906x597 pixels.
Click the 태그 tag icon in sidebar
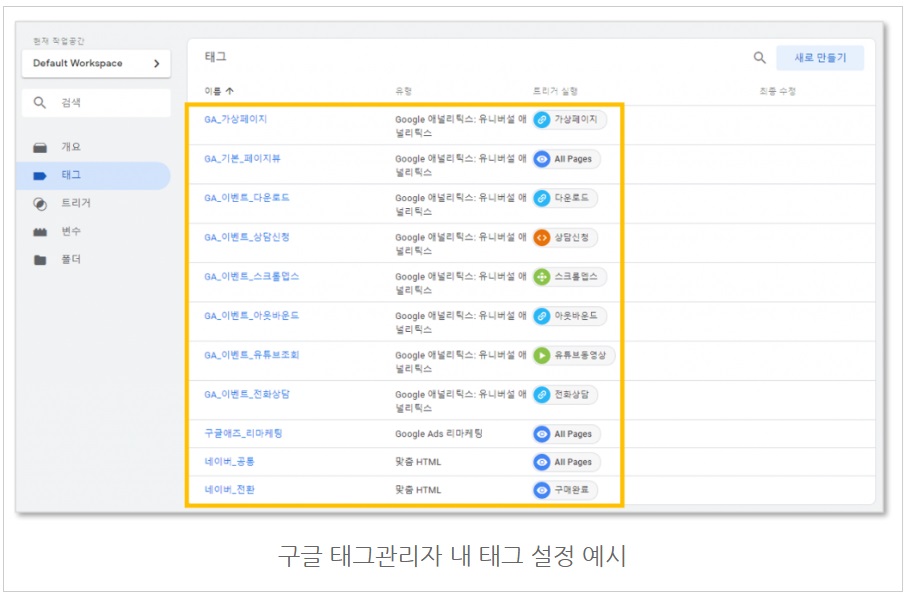[x=40, y=176]
